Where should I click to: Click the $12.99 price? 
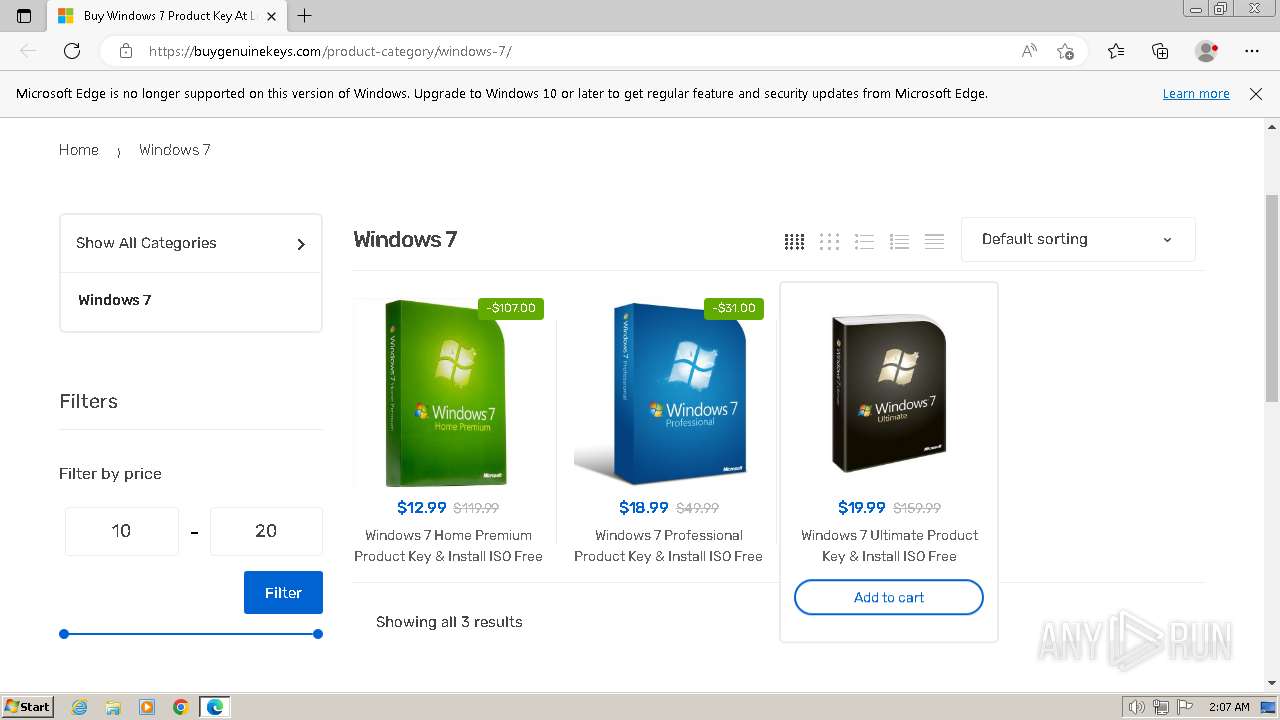(422, 508)
